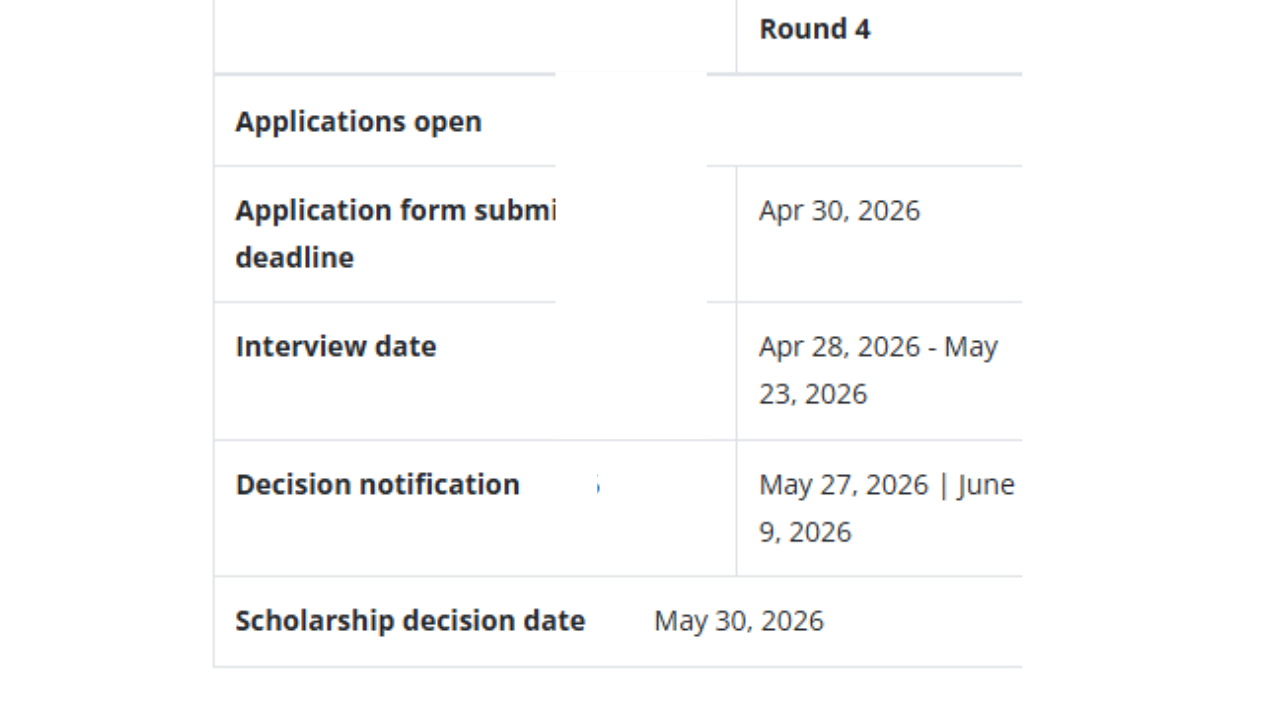Select the Apr 30, 2026 deadline date

pyautogui.click(x=839, y=211)
